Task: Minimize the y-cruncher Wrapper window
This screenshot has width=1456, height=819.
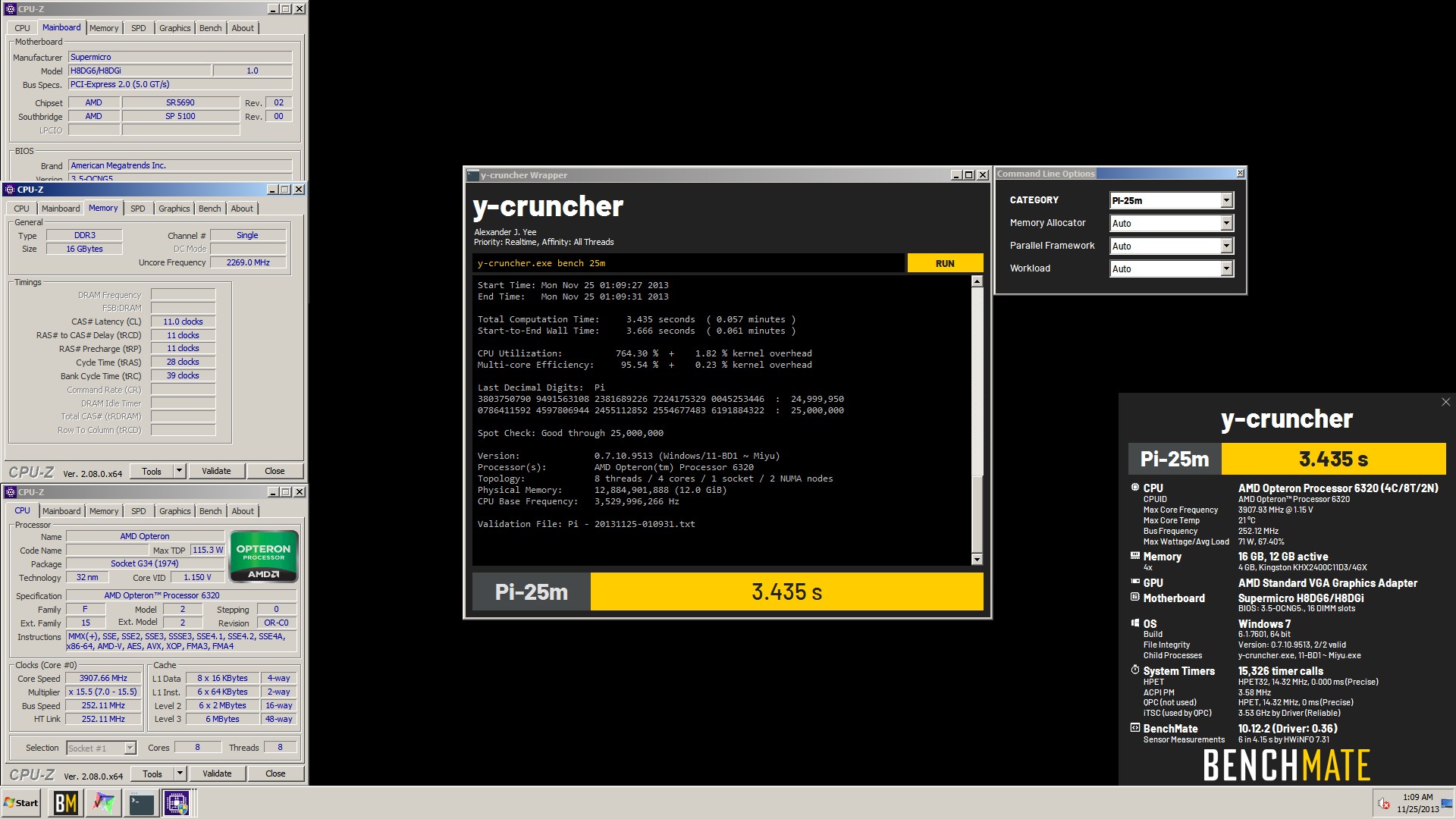Action: point(955,175)
